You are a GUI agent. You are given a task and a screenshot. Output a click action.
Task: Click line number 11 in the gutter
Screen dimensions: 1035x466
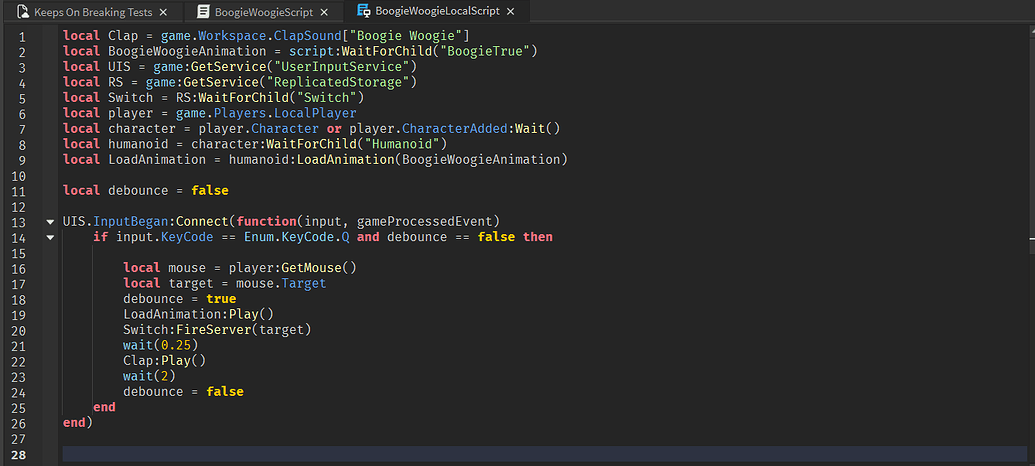click(x=18, y=192)
